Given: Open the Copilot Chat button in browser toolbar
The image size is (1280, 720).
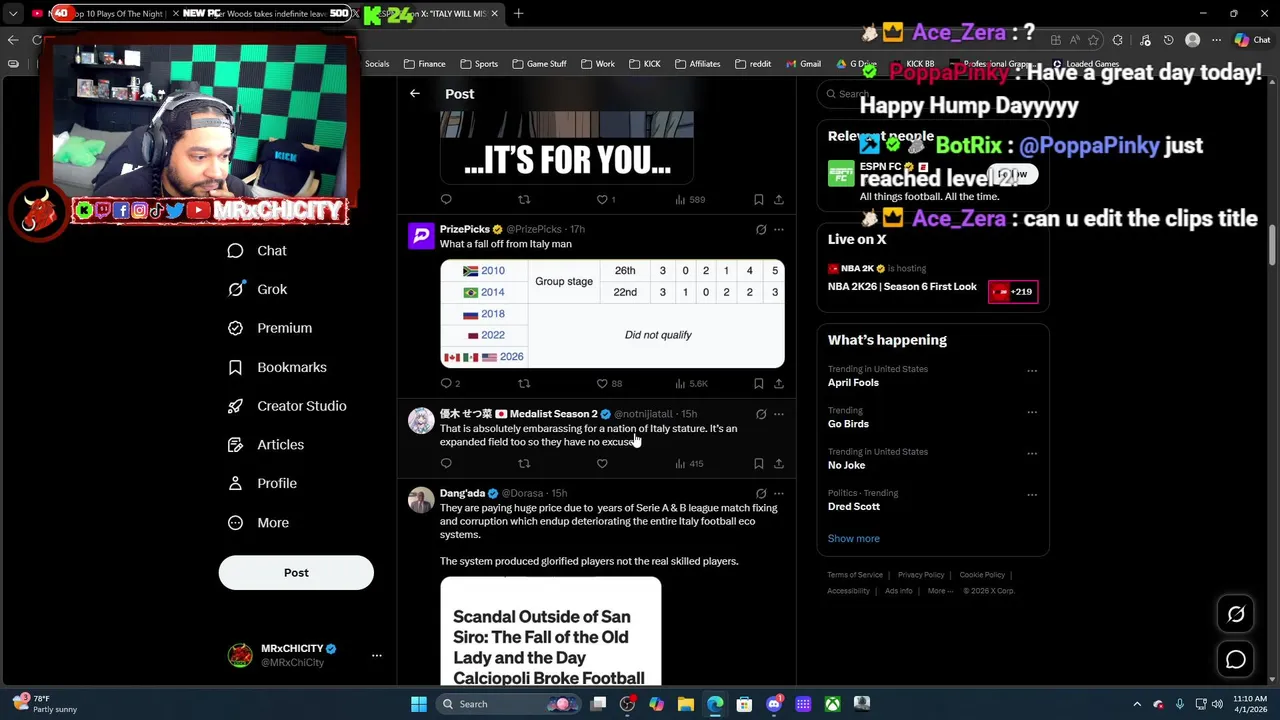Looking at the screenshot, I should pyautogui.click(x=1252, y=40).
